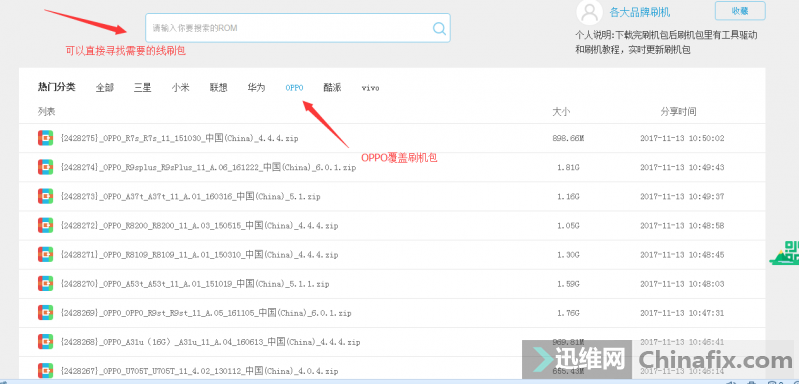Open the {2428273}_OPPO_A37t file link
This screenshot has width=799, height=384.
tap(190, 196)
